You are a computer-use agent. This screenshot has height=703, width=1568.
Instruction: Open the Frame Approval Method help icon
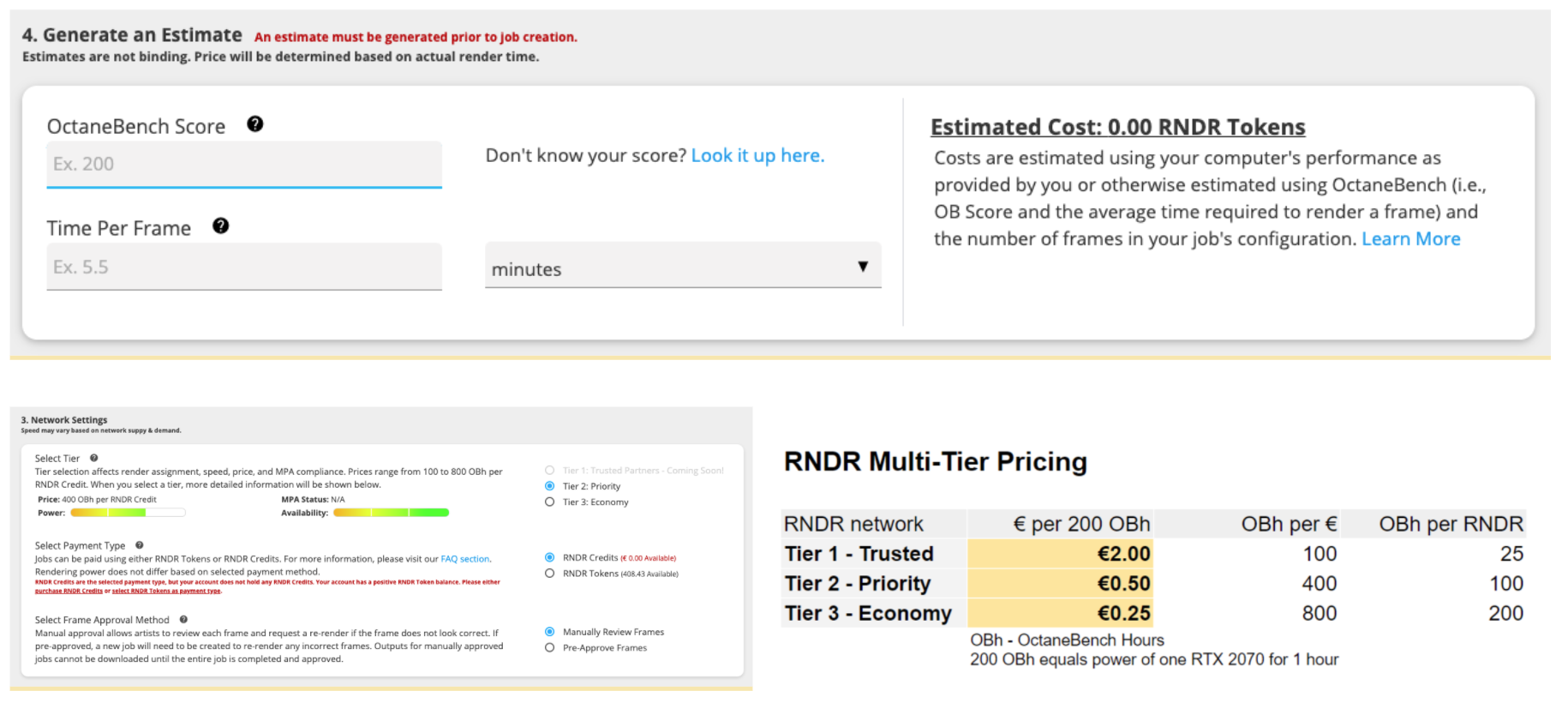(x=183, y=619)
